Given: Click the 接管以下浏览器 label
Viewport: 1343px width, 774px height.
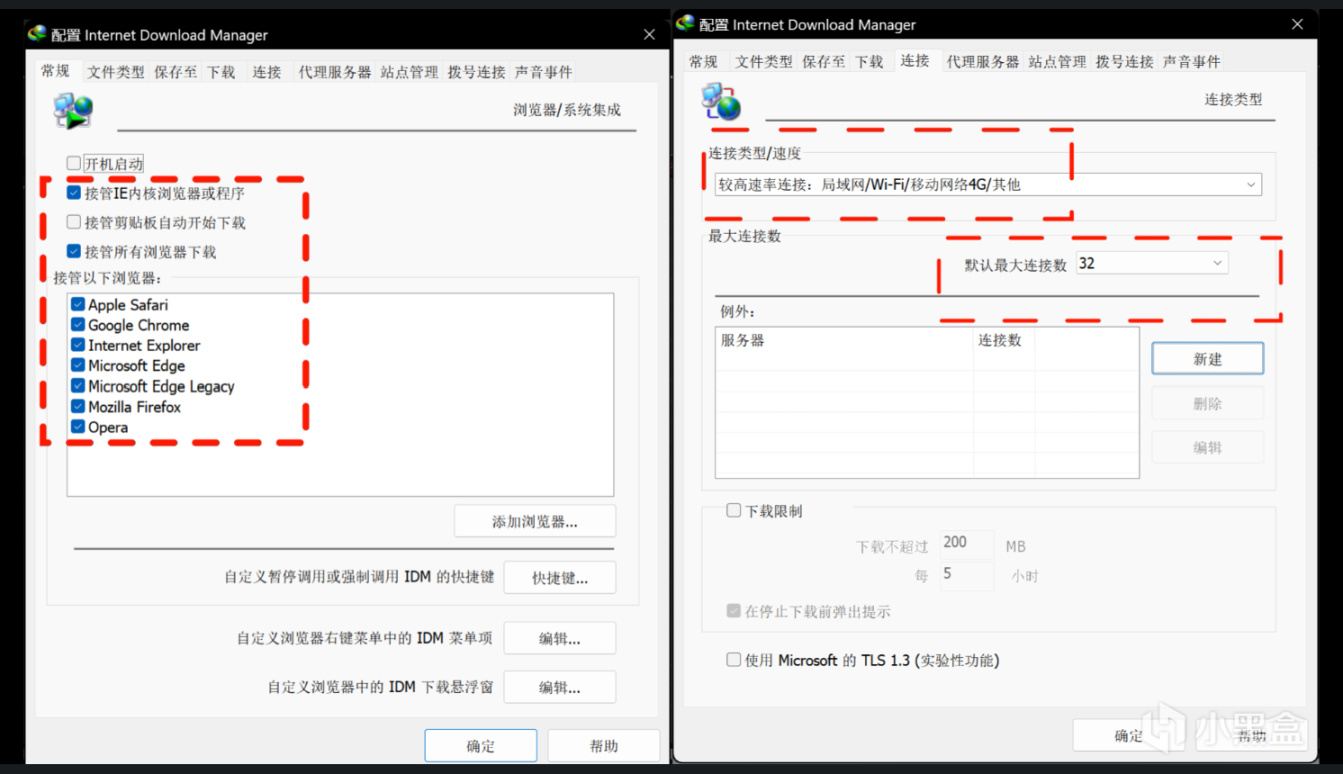Looking at the screenshot, I should click(x=108, y=278).
